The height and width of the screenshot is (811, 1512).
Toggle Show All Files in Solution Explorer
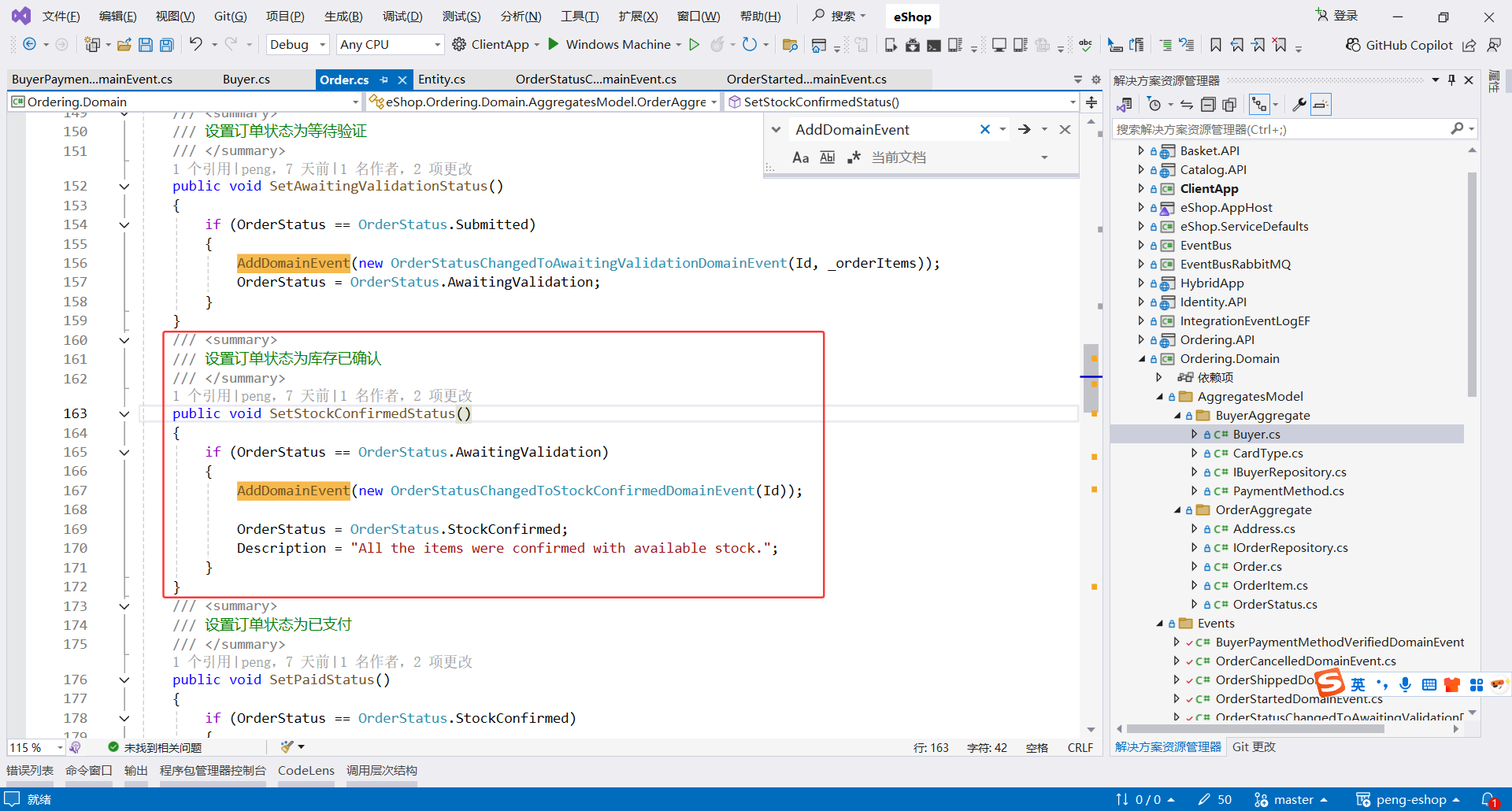1229,105
